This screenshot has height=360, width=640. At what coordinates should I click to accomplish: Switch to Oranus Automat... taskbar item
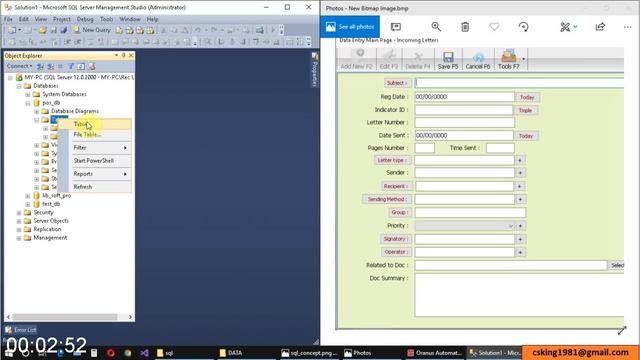point(434,353)
